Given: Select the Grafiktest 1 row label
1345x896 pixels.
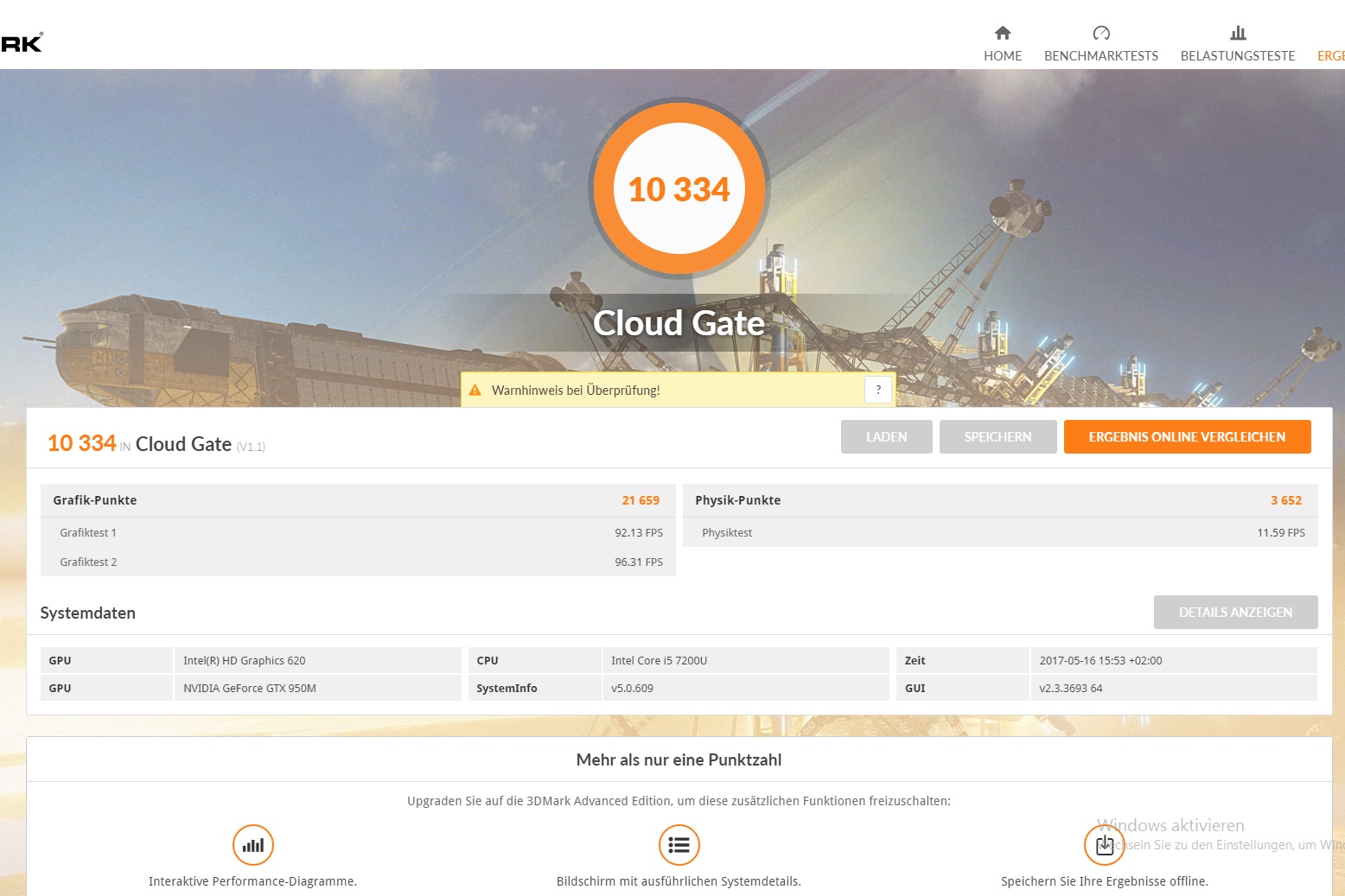Looking at the screenshot, I should (88, 533).
